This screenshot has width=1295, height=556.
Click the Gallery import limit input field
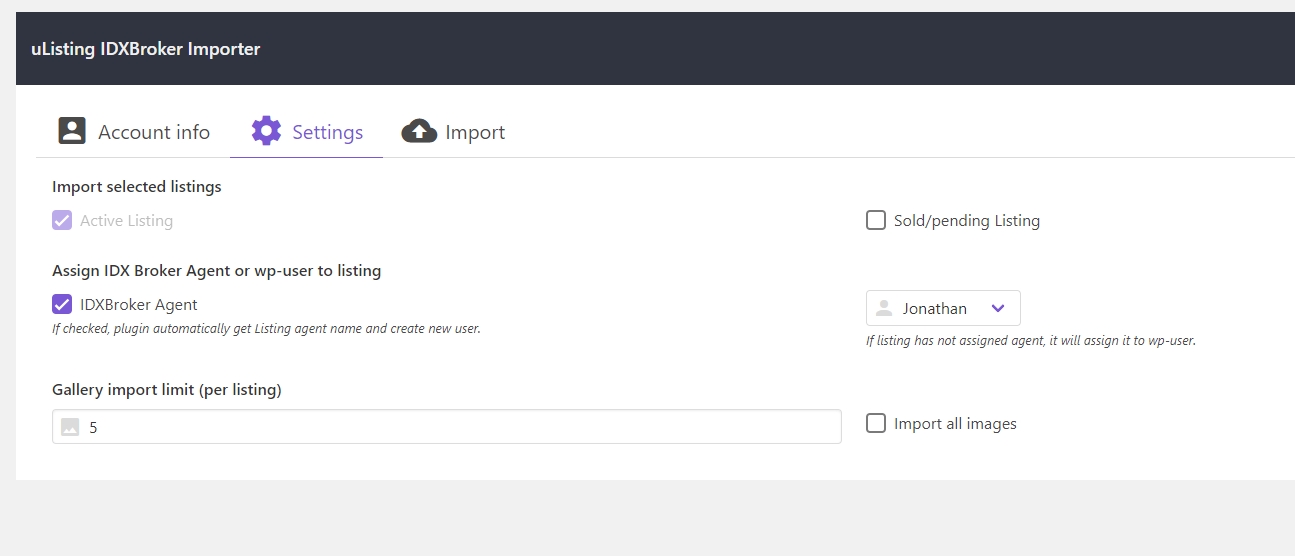click(x=447, y=427)
